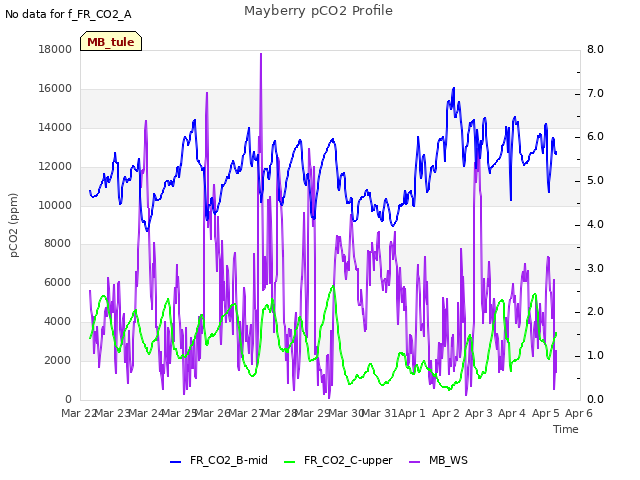640x480 pixels.
Task: Click the Apr 2 date tick
Action: pyautogui.click(x=446, y=413)
